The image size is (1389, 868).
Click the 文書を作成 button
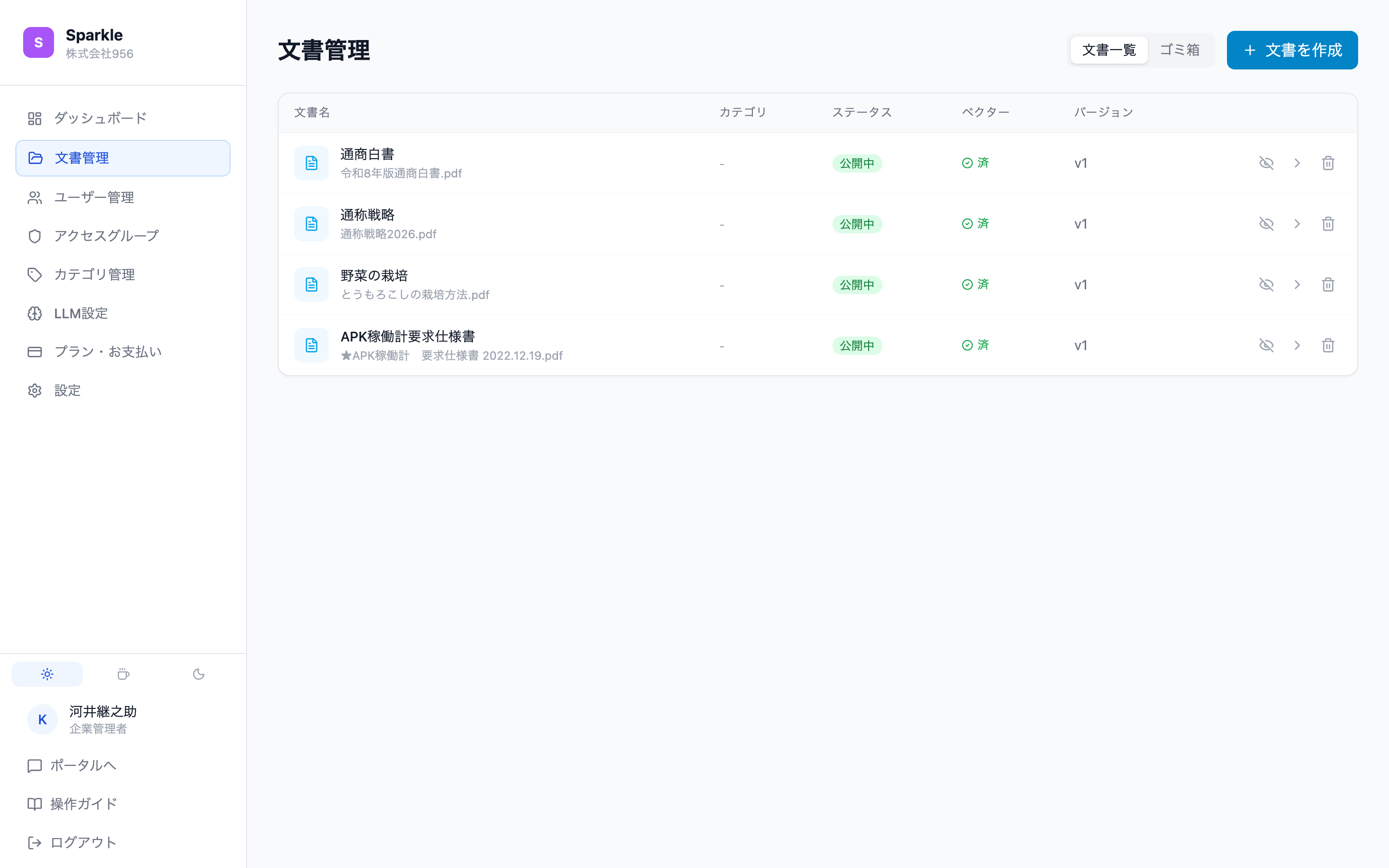tap(1292, 50)
